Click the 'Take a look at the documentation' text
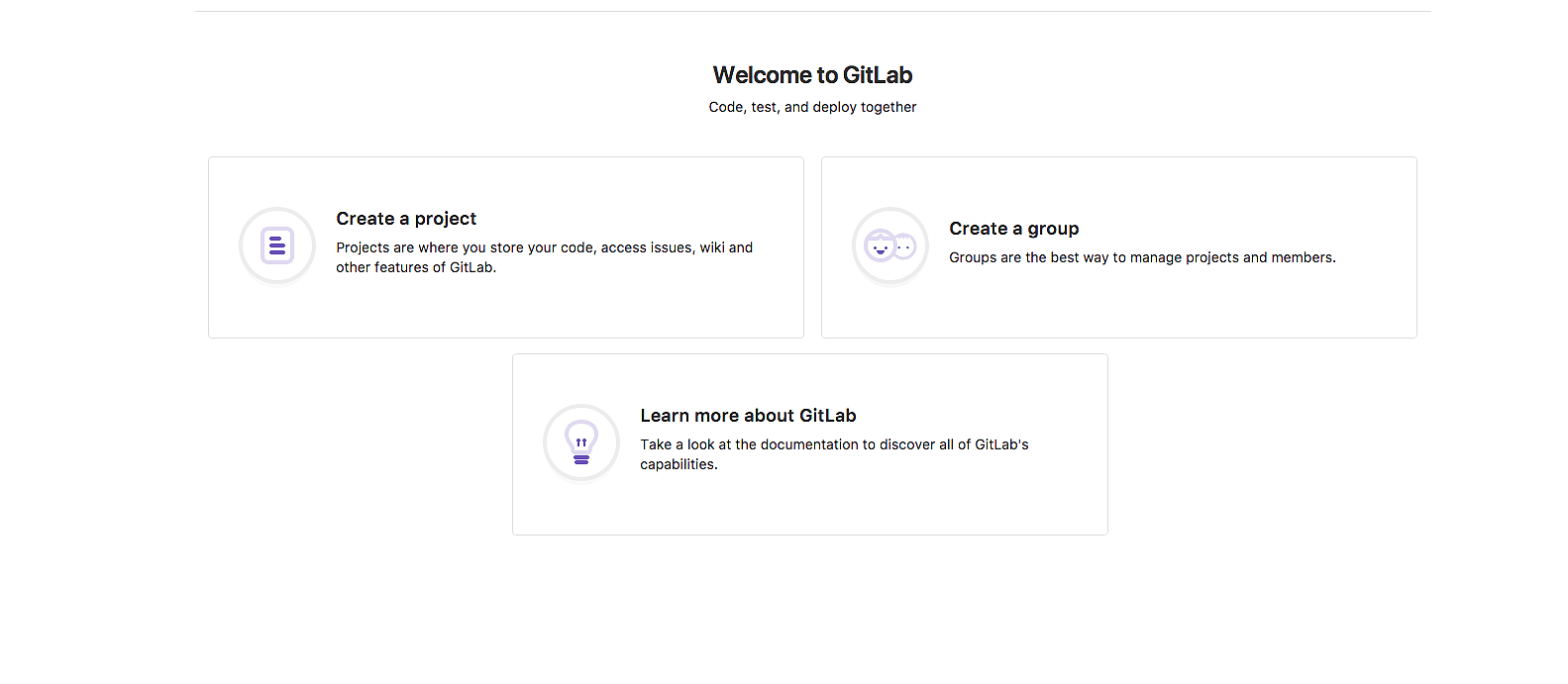This screenshot has height=684, width=1568. tap(834, 444)
